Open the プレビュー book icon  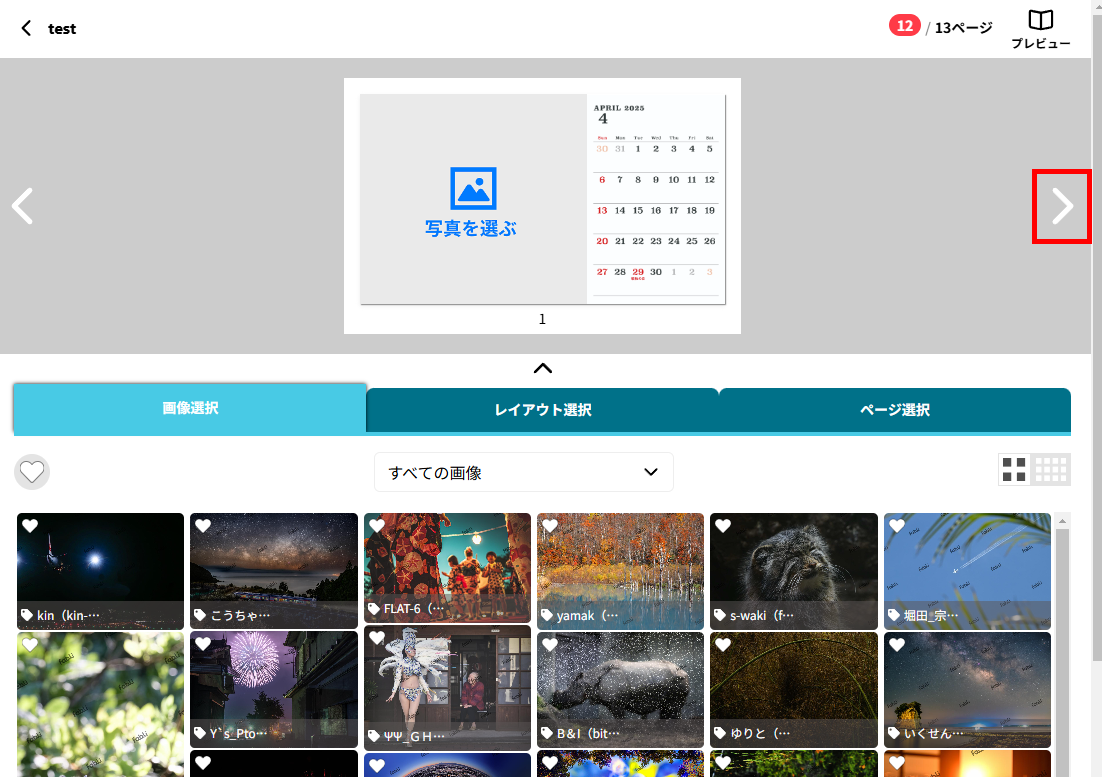pyautogui.click(x=1041, y=21)
